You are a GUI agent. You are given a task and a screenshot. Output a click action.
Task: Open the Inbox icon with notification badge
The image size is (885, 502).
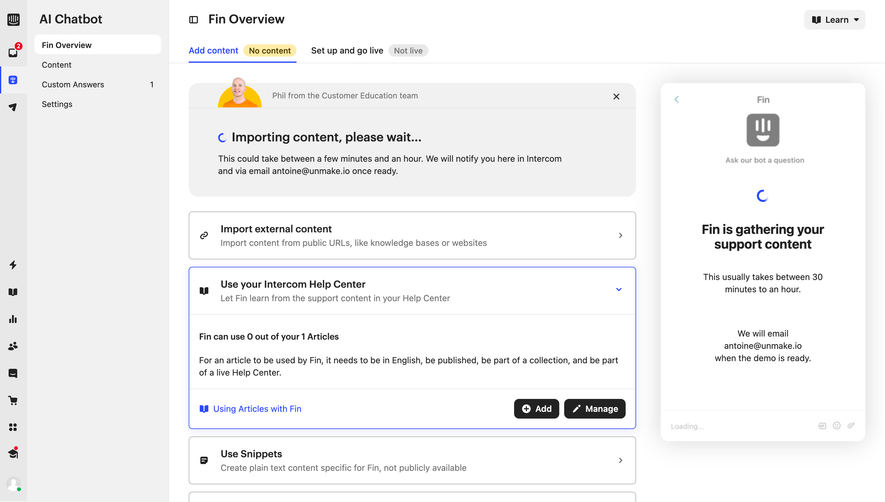point(14,51)
